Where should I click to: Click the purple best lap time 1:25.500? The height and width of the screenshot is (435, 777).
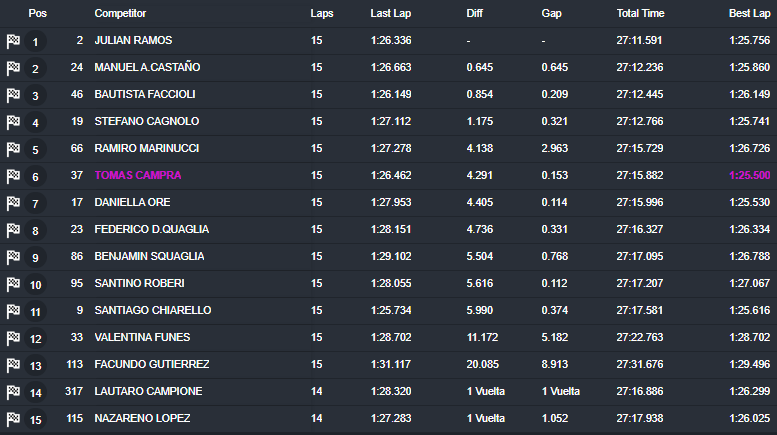pyautogui.click(x=749, y=176)
